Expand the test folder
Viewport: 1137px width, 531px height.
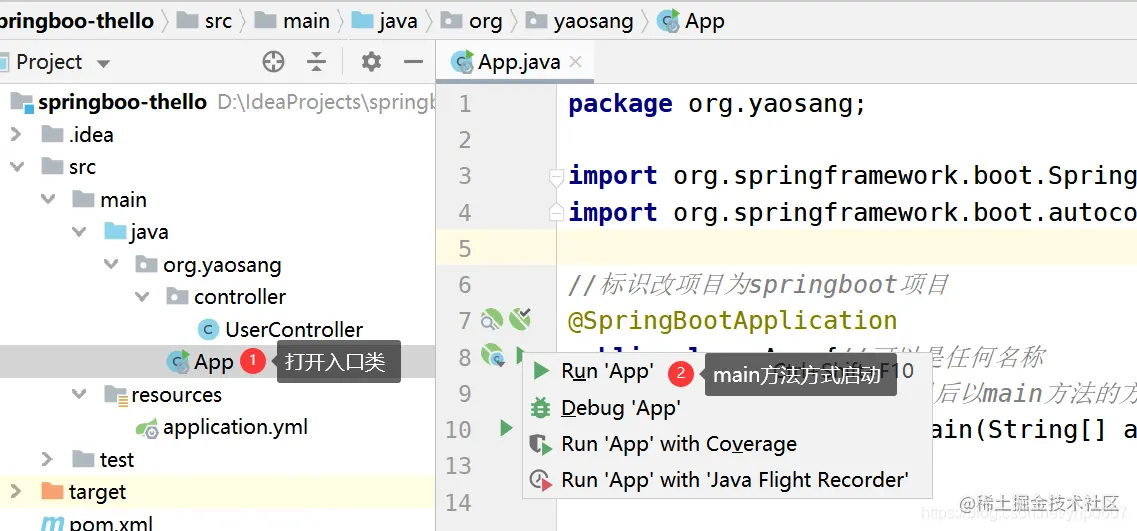coord(48,459)
